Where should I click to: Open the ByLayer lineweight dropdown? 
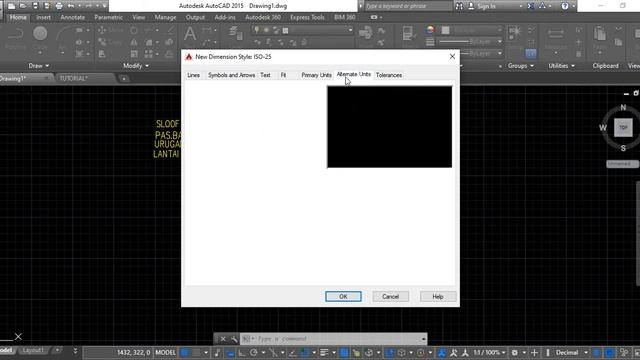(470, 42)
